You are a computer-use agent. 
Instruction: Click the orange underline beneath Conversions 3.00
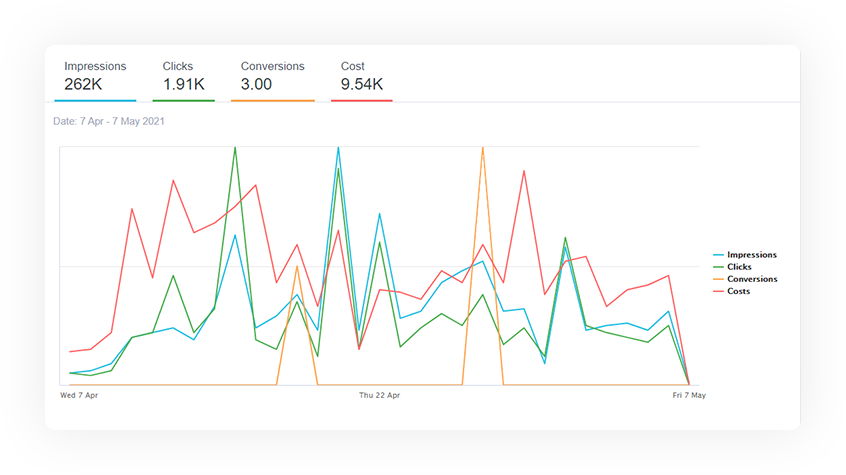[272, 100]
